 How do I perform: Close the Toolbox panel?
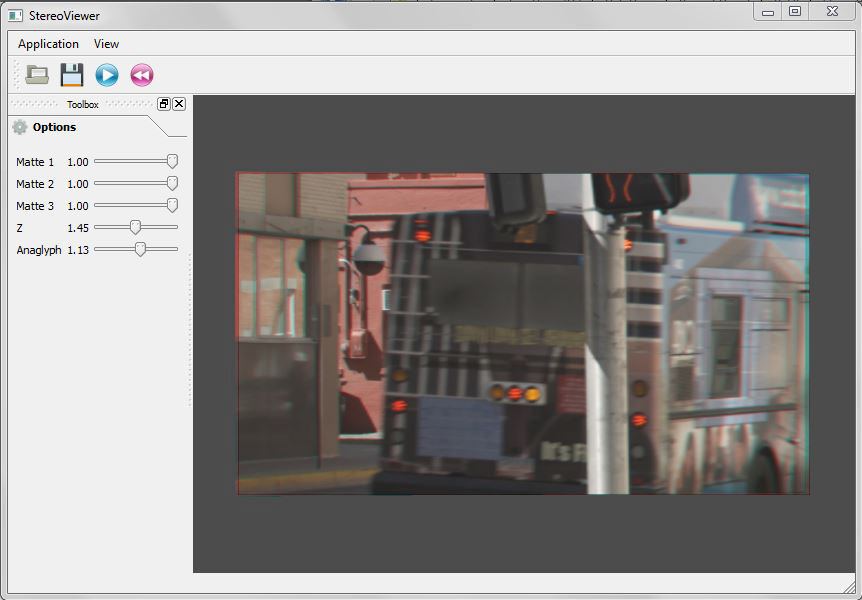pyautogui.click(x=178, y=104)
